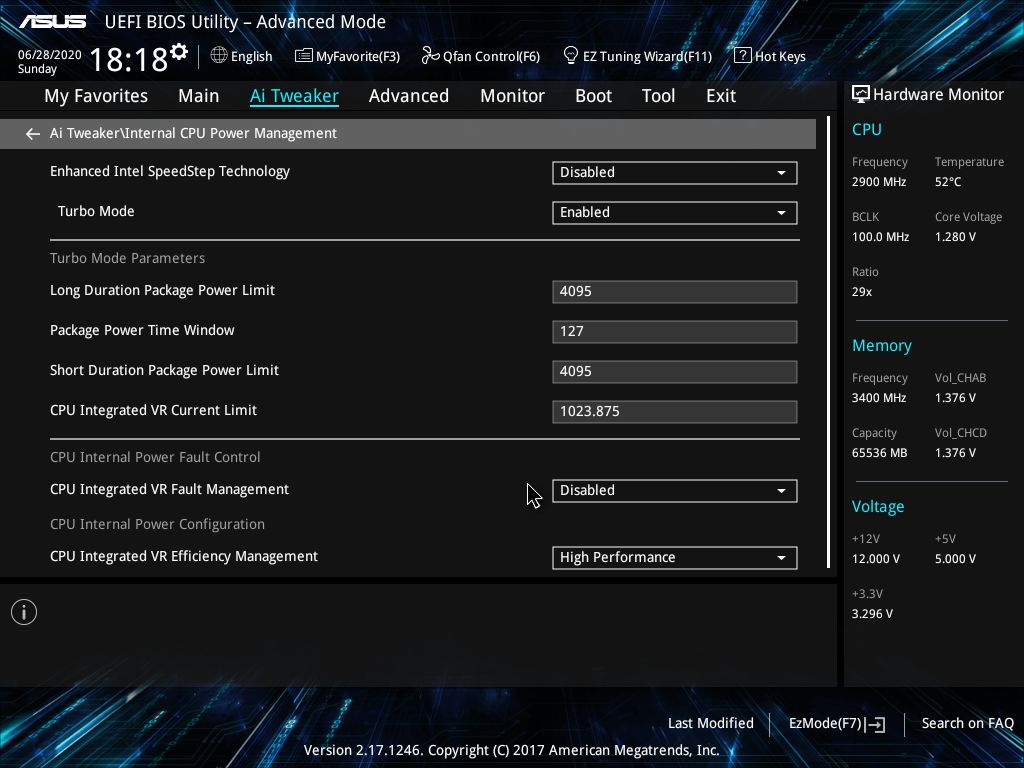1024x768 pixels.
Task: Click the CPU Integrated VR Fault Management label
Action: click(169, 490)
